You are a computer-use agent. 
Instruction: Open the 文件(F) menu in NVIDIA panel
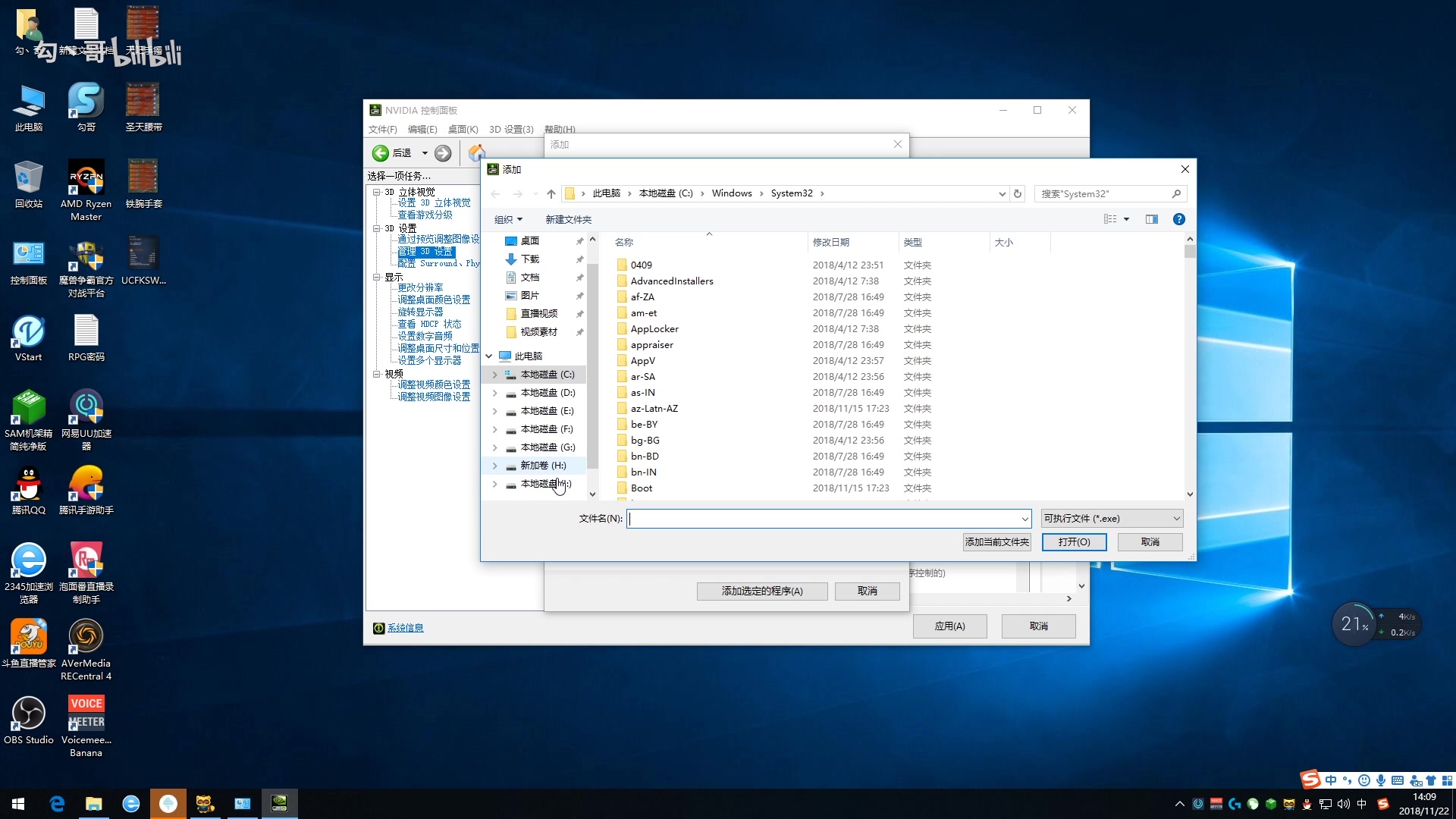click(x=382, y=130)
